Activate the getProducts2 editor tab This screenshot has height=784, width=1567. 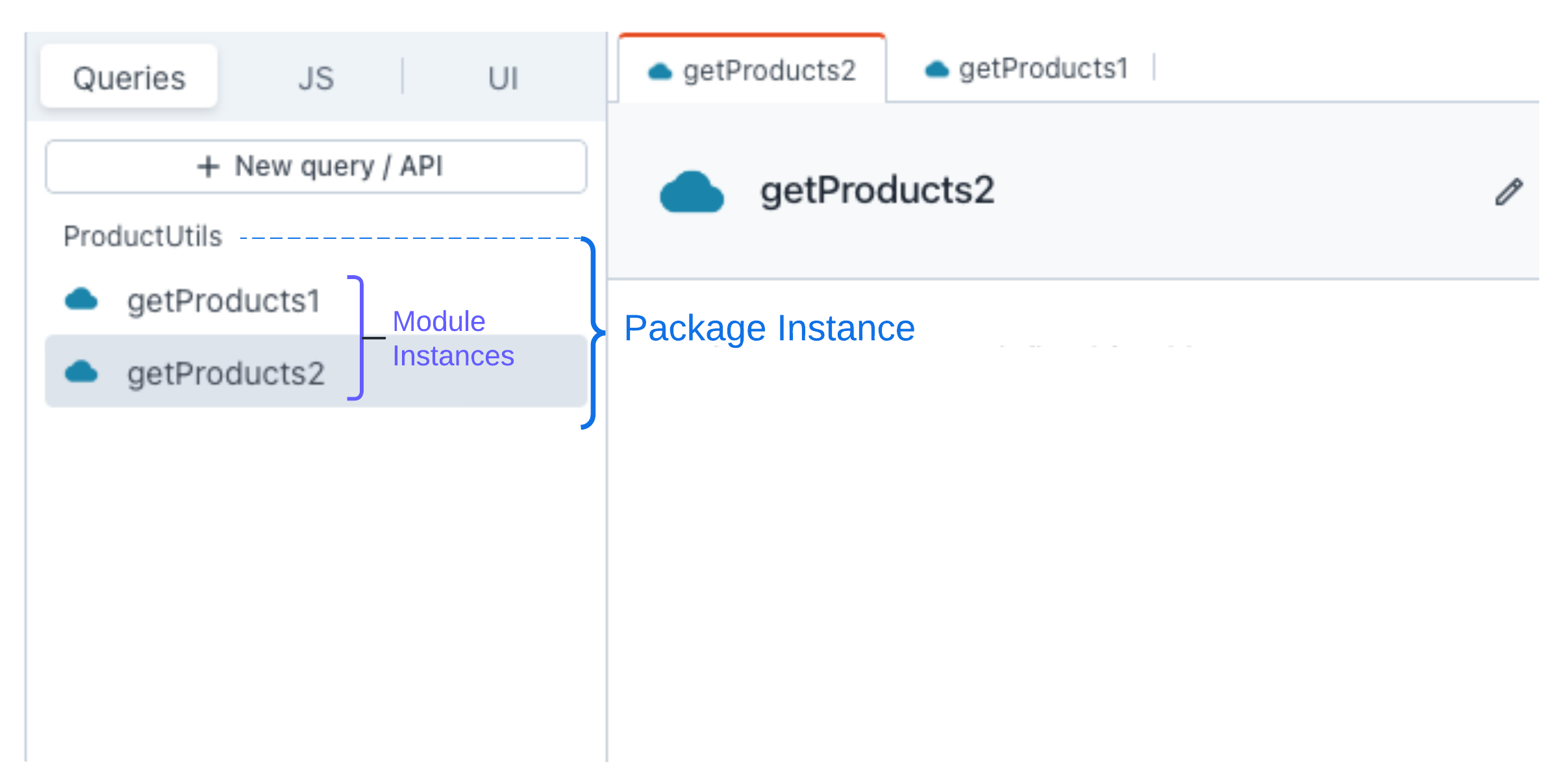pyautogui.click(x=769, y=71)
